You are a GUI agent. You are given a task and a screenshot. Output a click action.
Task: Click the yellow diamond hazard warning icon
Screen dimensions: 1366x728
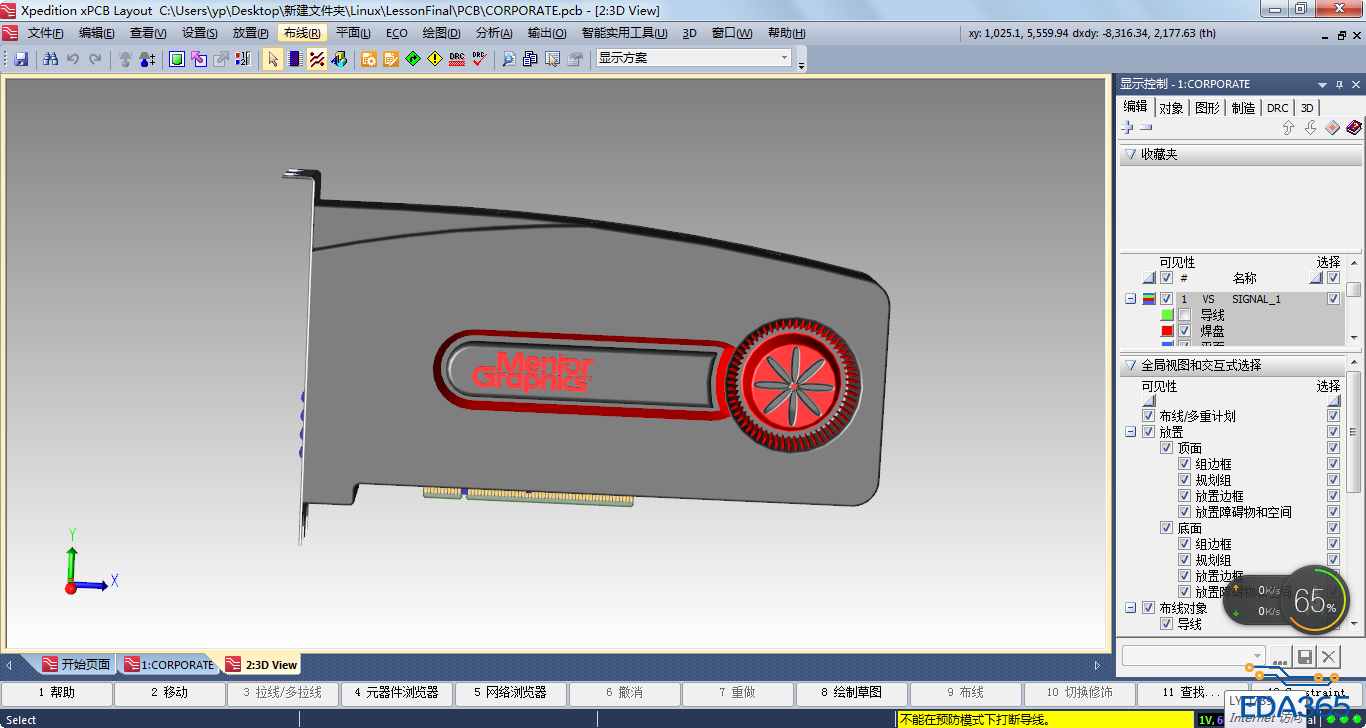pyautogui.click(x=434, y=59)
